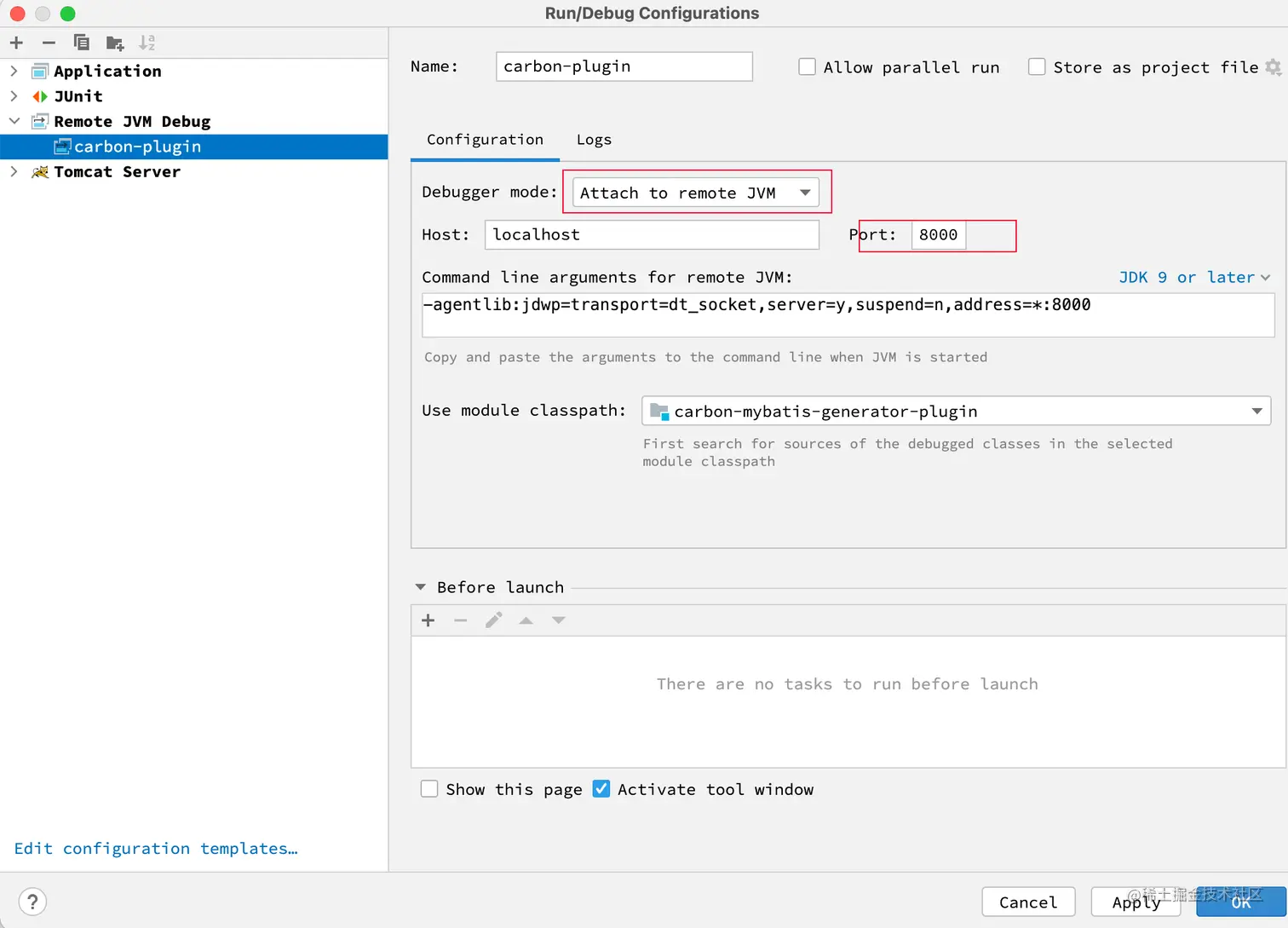Click the JUnit type icon

click(40, 96)
